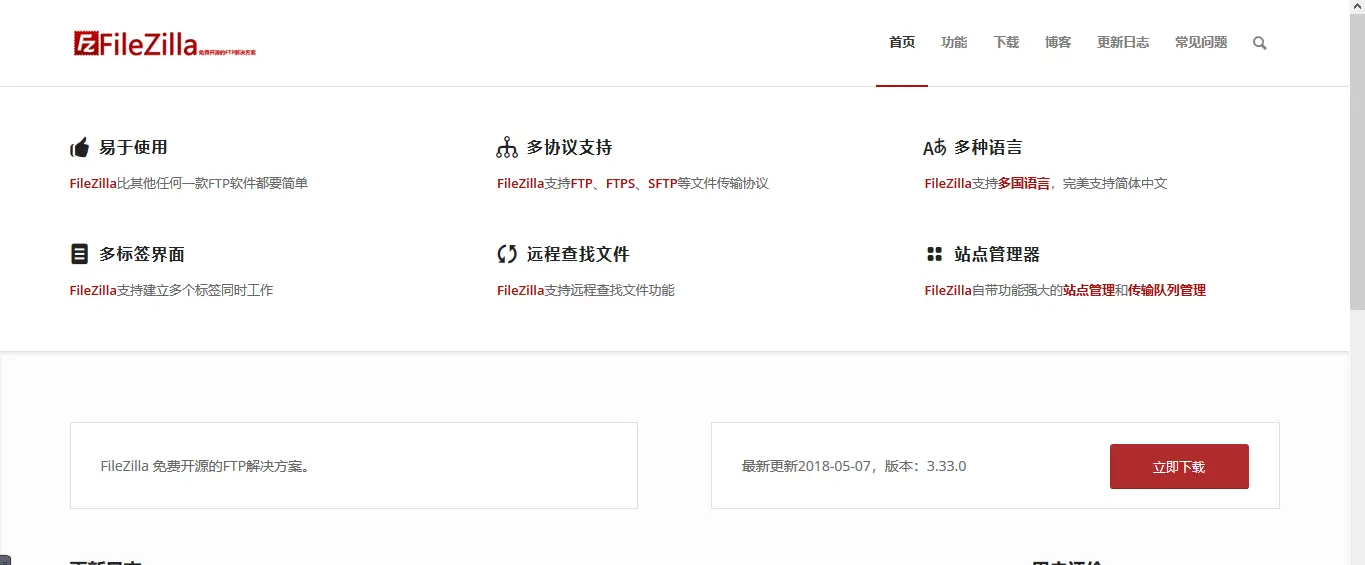Open the 下载 navigation item

1006,42
